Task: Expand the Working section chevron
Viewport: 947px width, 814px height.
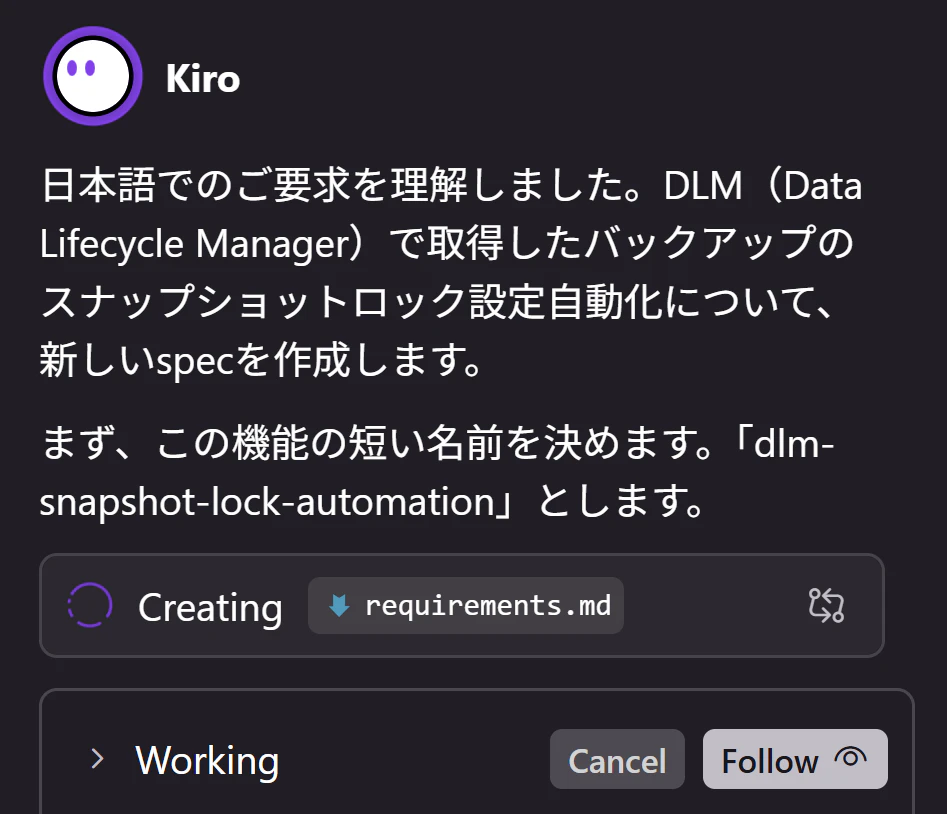Action: click(x=97, y=759)
